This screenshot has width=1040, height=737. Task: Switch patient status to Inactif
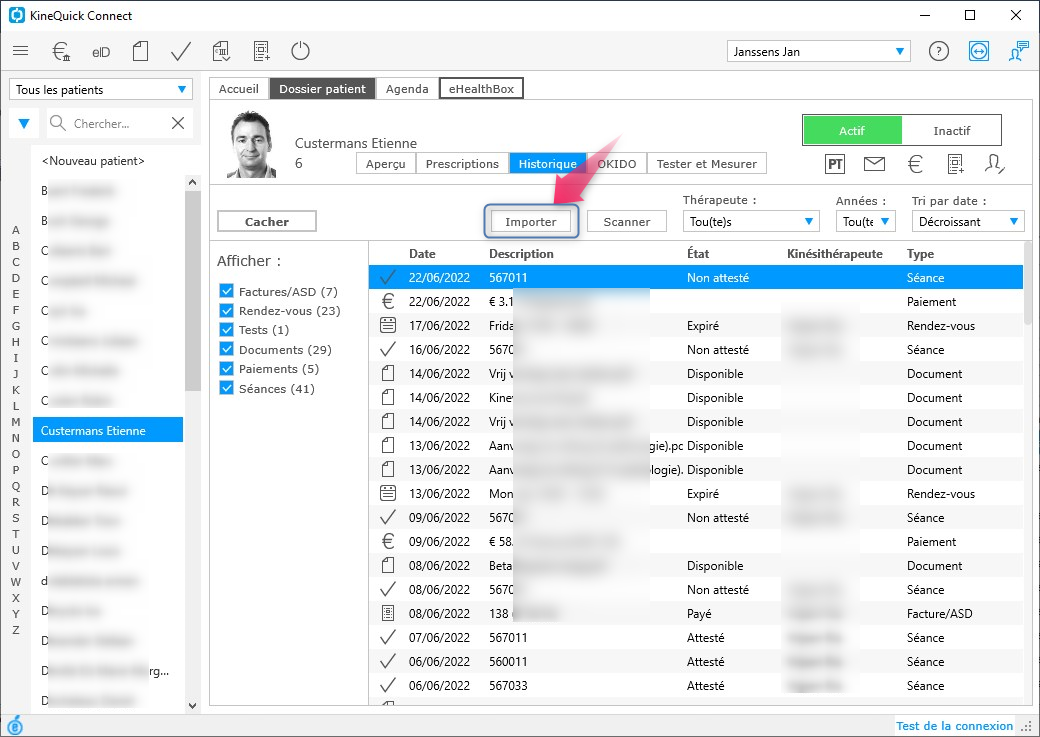point(951,131)
